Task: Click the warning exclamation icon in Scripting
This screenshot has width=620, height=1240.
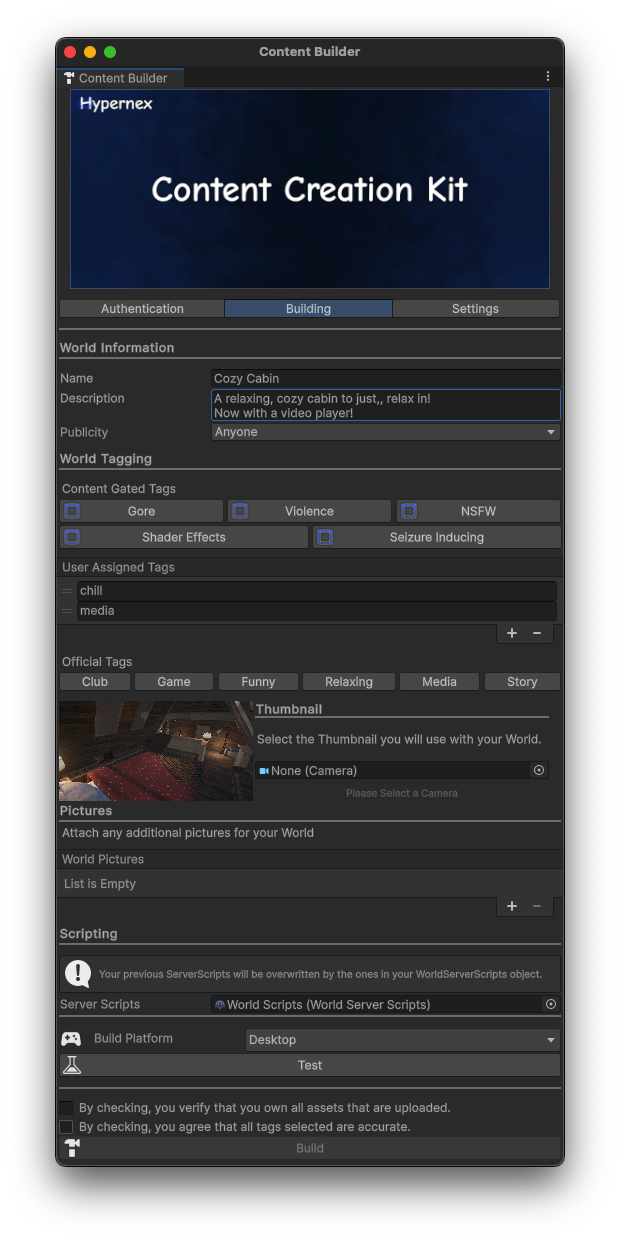Action: (x=78, y=973)
